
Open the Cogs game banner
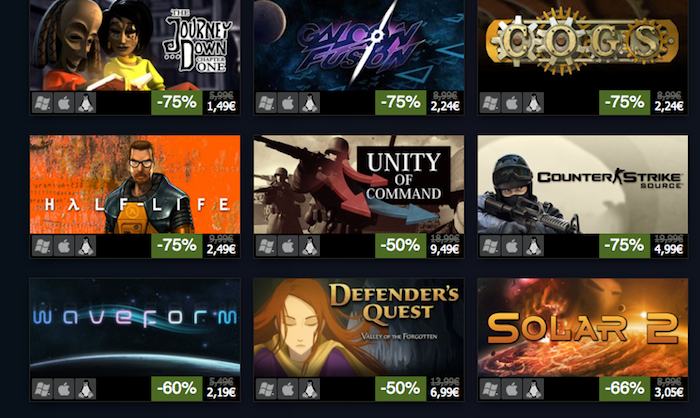coord(583,45)
